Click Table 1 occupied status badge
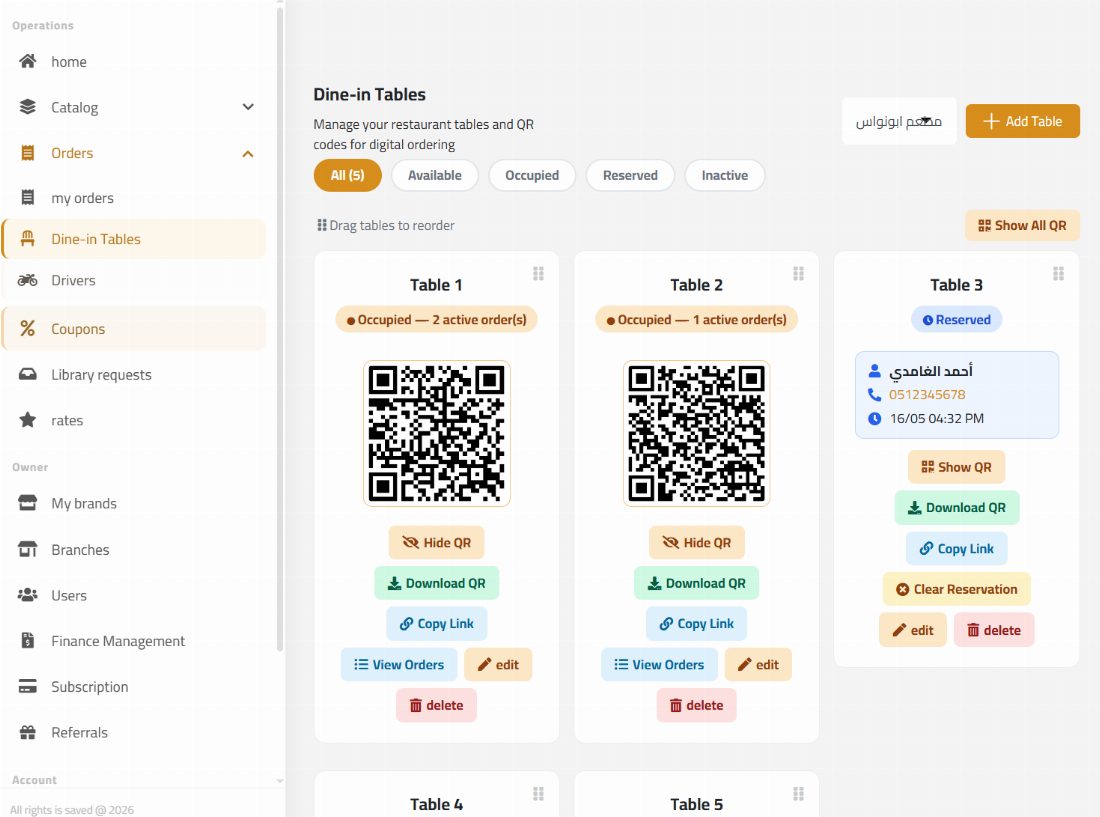The image size is (1100, 817). point(436,320)
